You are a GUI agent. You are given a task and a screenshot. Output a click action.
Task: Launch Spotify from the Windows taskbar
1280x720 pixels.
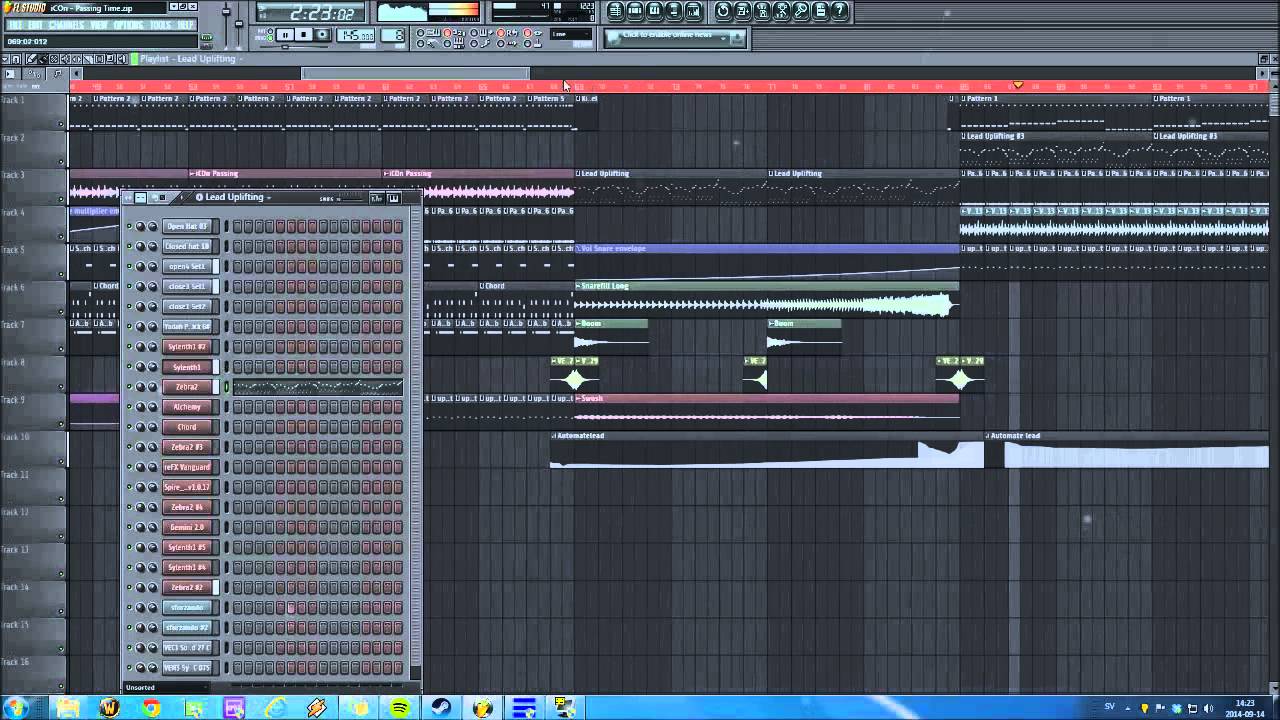400,708
